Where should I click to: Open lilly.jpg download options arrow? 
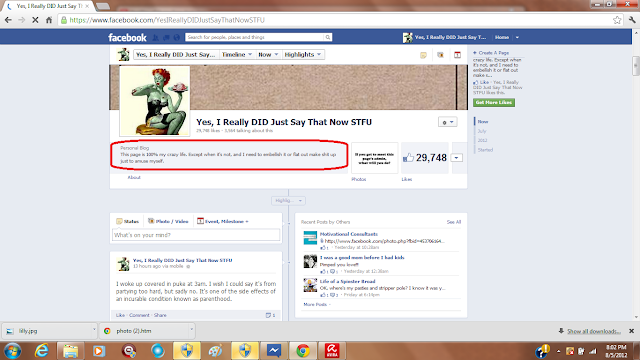point(94,329)
